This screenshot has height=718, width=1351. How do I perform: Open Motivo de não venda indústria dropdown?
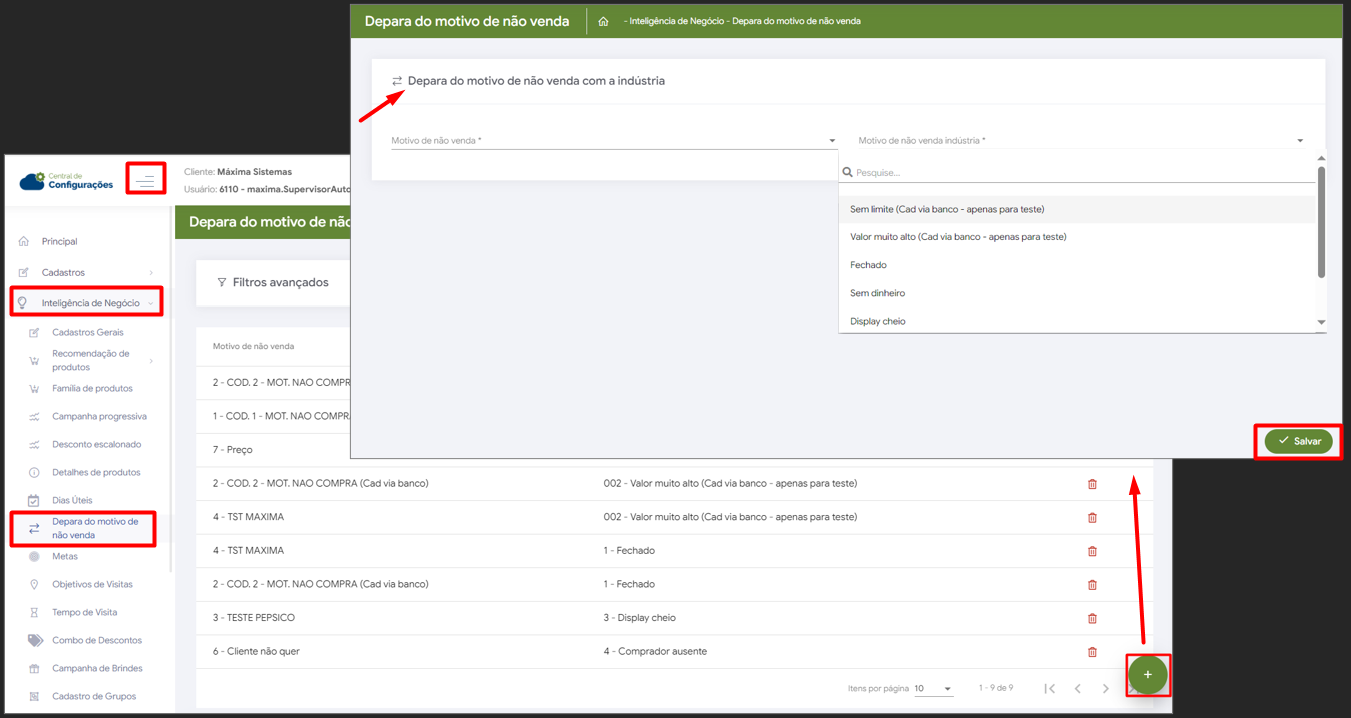pyautogui.click(x=1081, y=141)
